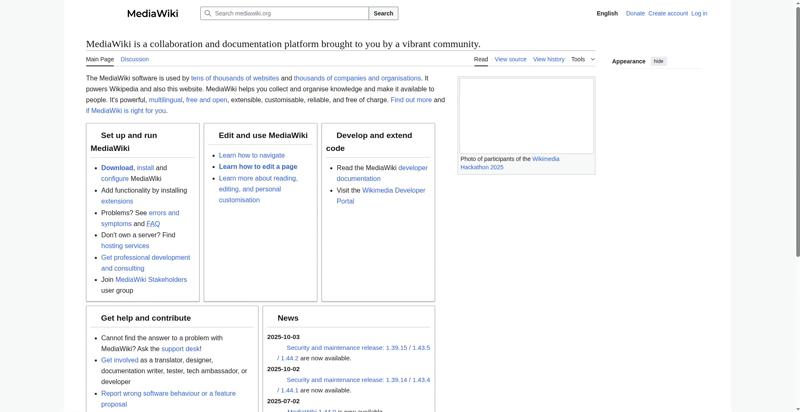The height and width of the screenshot is (412, 800).
Task: Click the Log in link
Action: 699,14
